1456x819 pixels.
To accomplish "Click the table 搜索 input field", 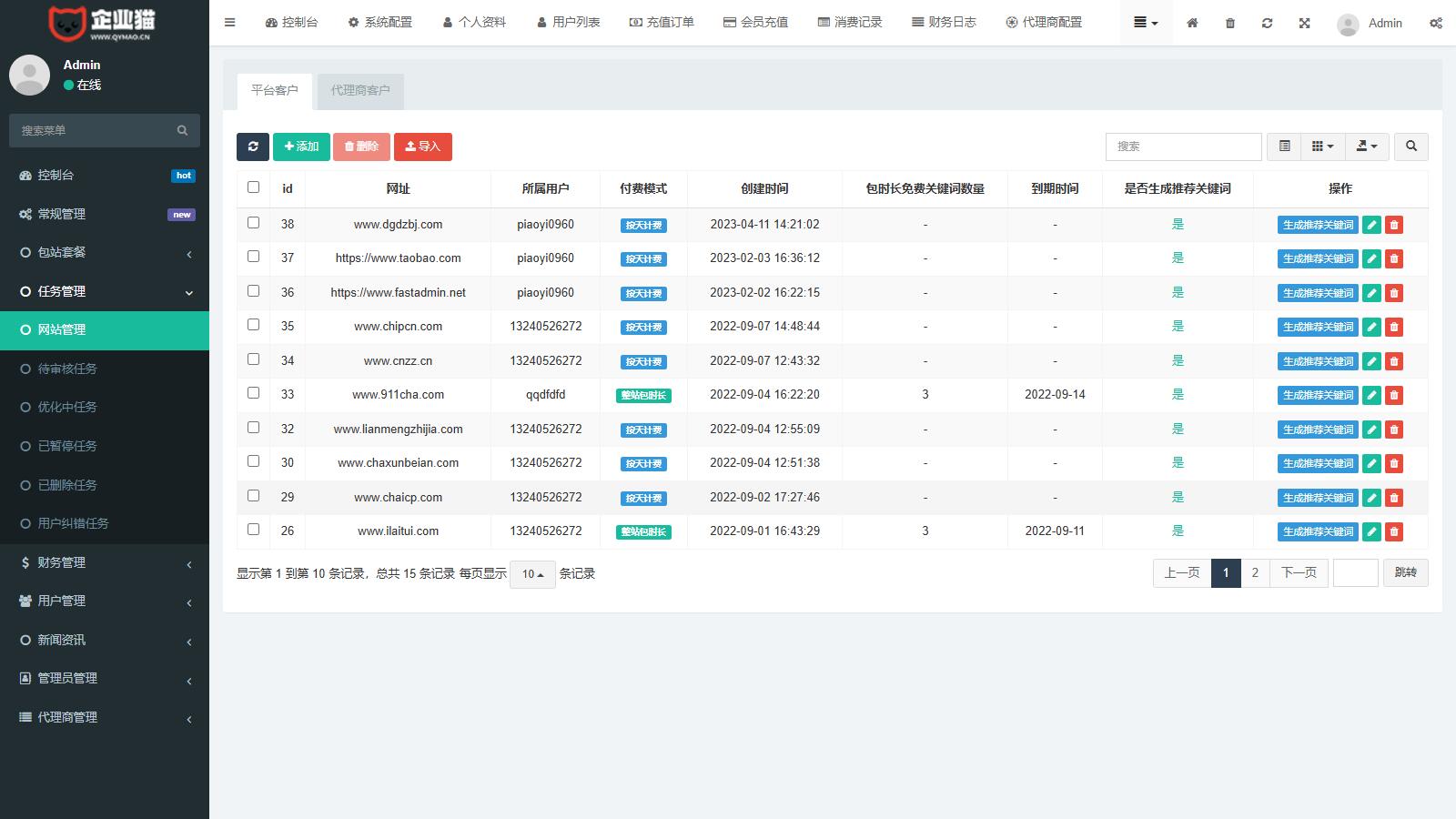I will click(x=1183, y=147).
